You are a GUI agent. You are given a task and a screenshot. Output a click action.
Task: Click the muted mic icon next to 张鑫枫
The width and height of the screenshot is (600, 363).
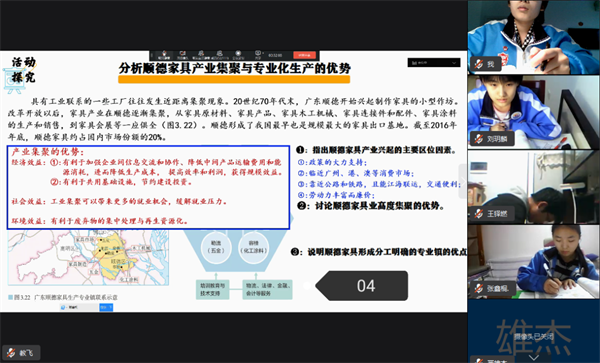tap(479, 288)
